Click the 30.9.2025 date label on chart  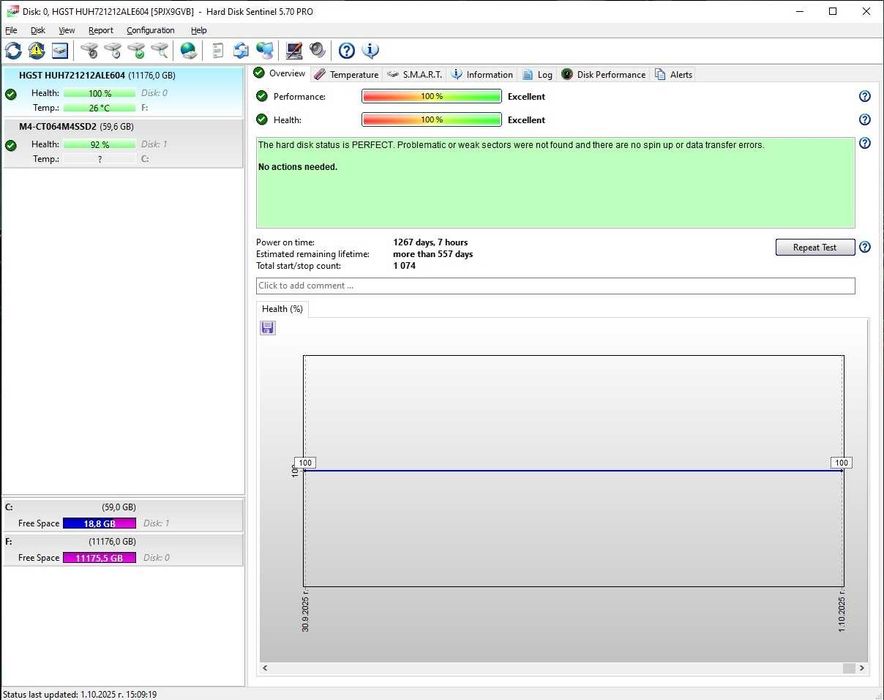(x=306, y=611)
